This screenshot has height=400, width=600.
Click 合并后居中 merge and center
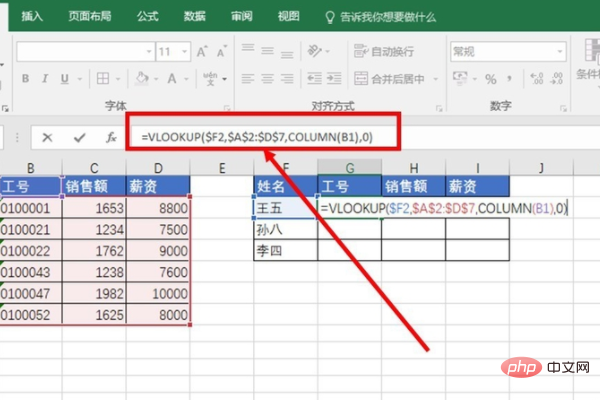[389, 79]
